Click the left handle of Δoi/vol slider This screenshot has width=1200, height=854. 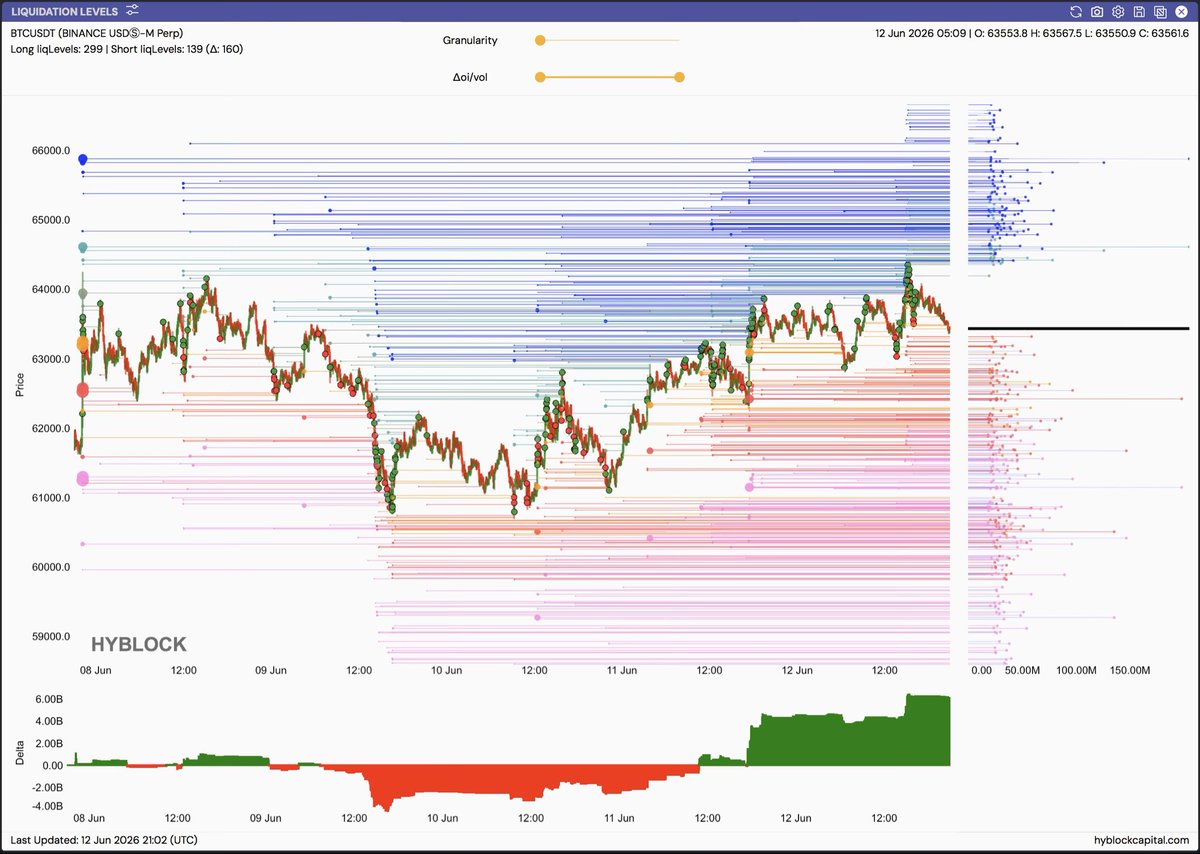pyautogui.click(x=540, y=77)
